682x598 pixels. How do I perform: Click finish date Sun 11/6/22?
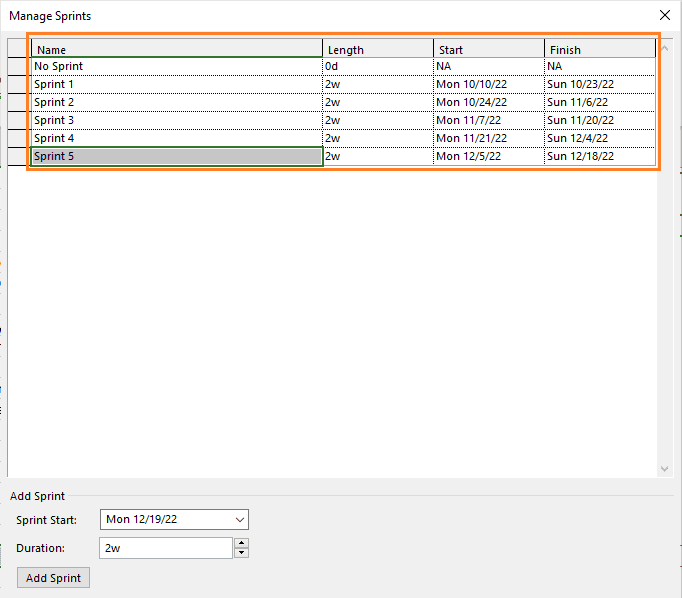coord(600,103)
